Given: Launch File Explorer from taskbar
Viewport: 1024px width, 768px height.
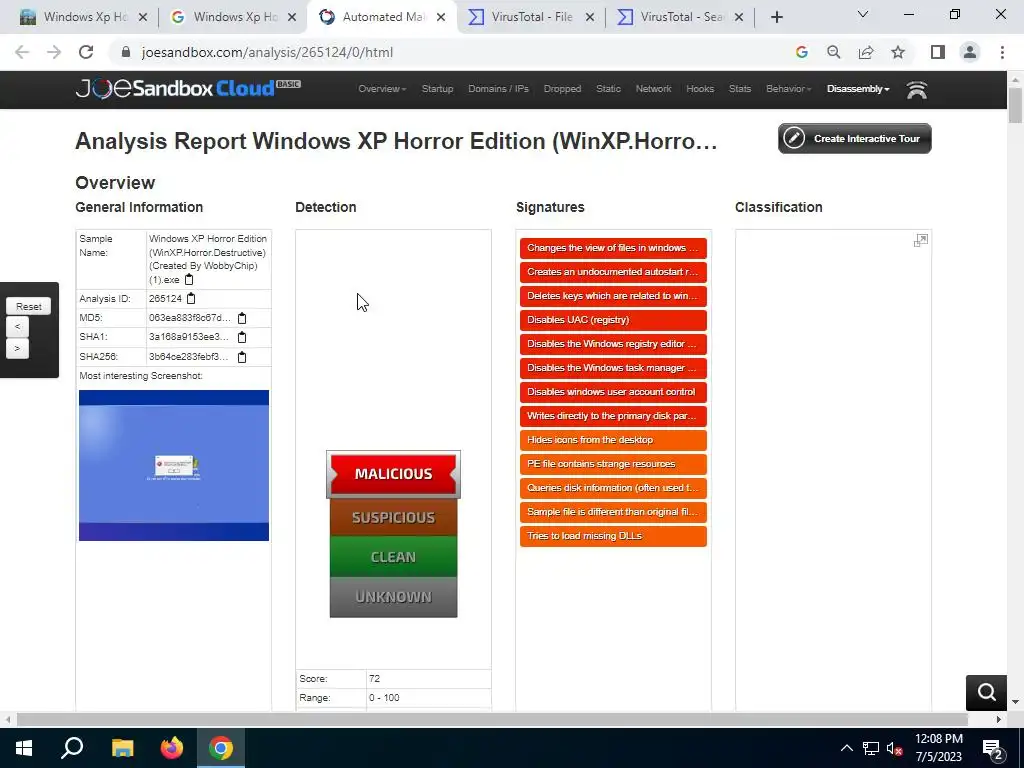Looking at the screenshot, I should click(x=122, y=748).
